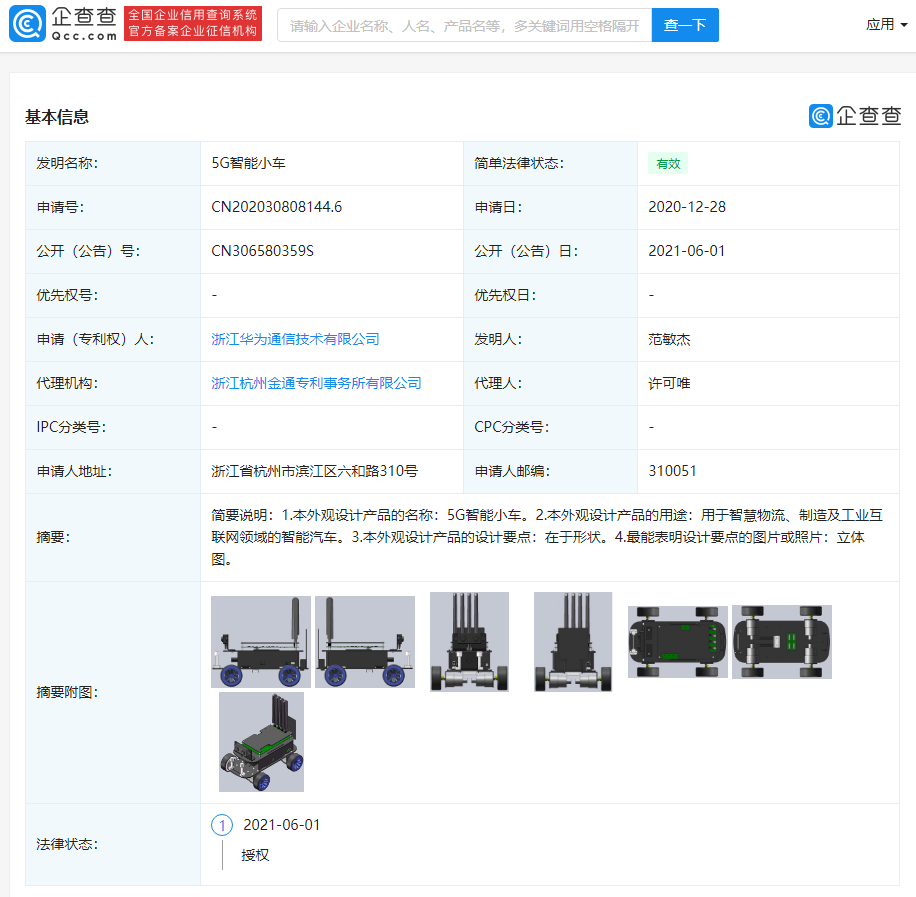
Task: Open the 浙江华为通信技术有限公司 link
Action: coord(295,340)
